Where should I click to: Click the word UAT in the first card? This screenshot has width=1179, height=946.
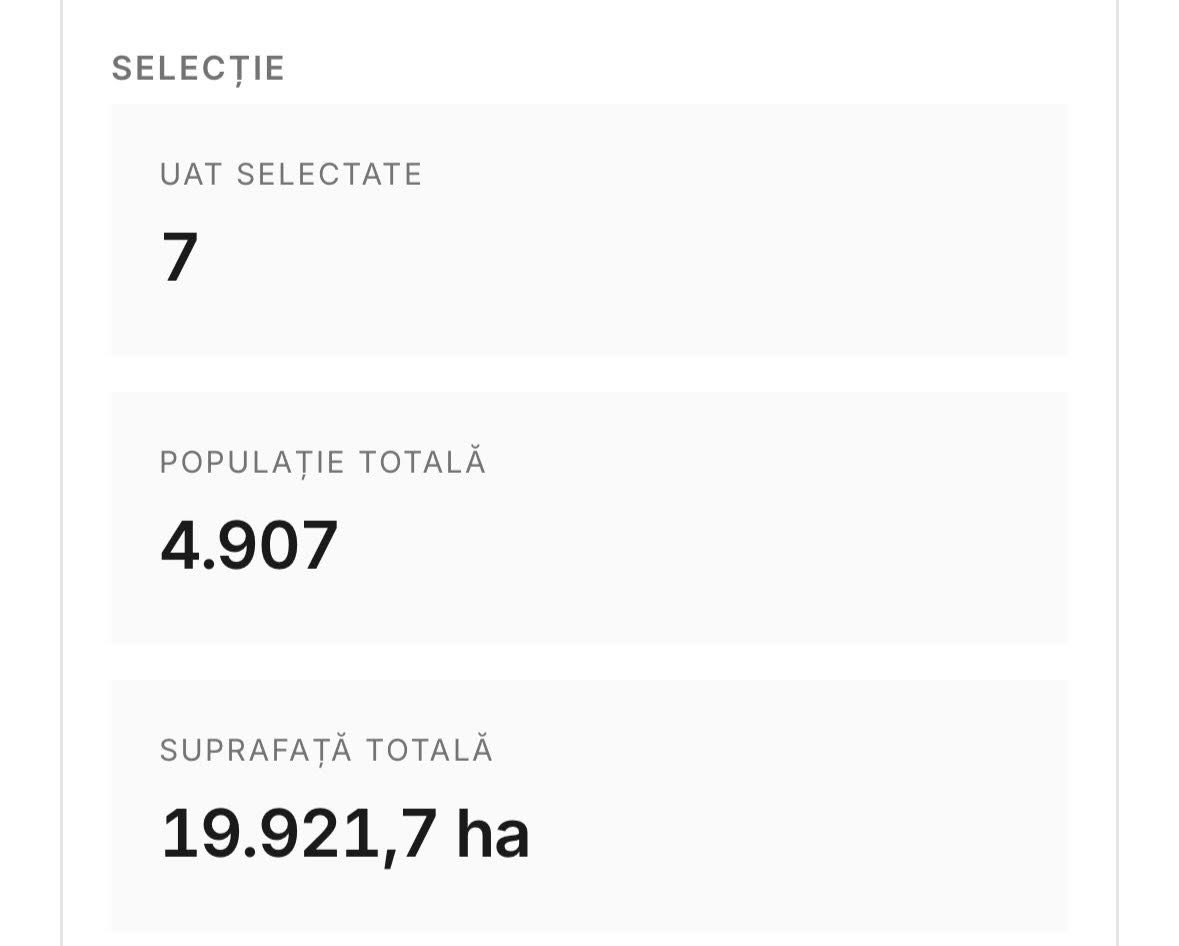[x=190, y=175]
